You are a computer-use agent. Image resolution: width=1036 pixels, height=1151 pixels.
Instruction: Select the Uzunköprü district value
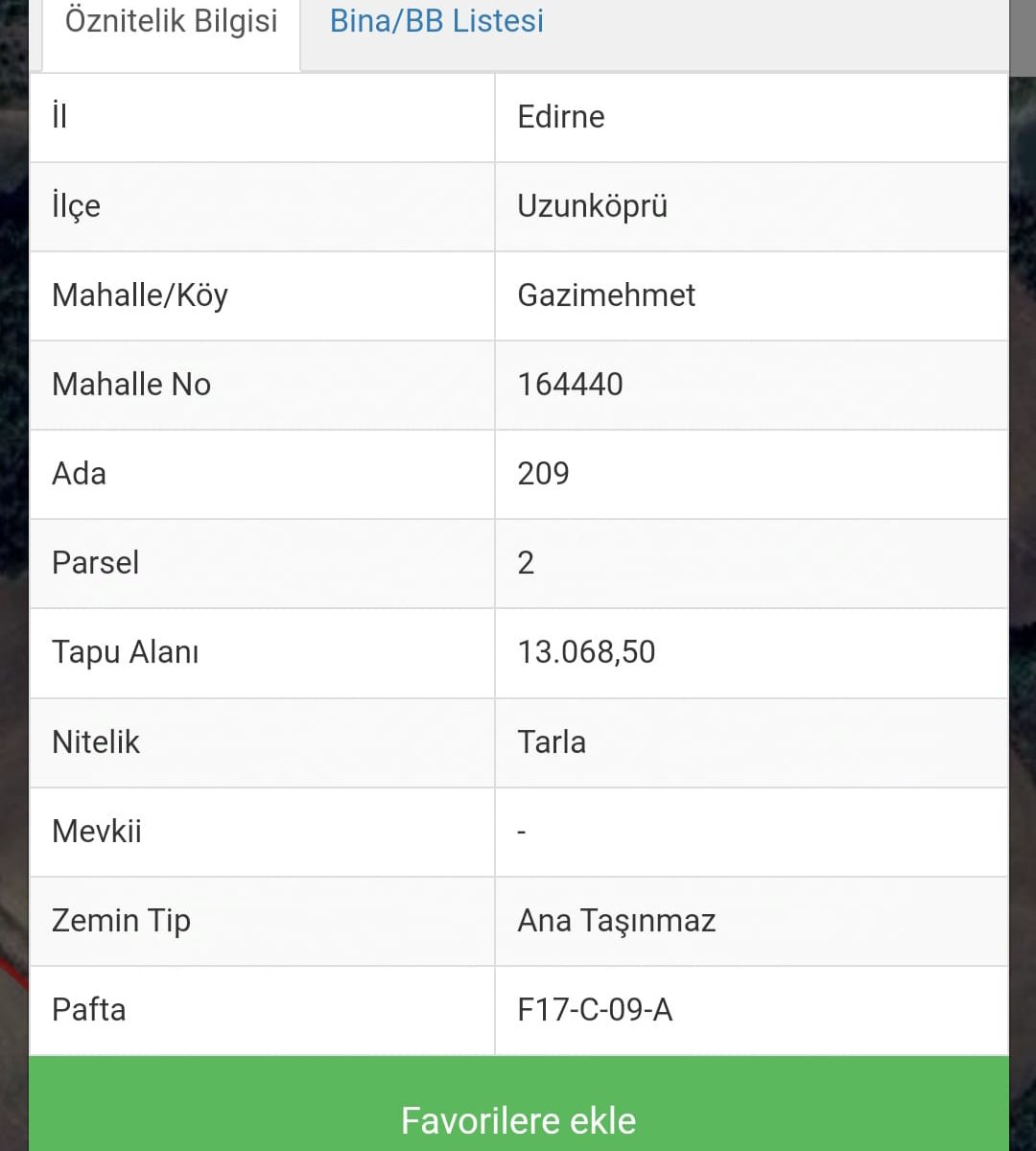point(592,206)
